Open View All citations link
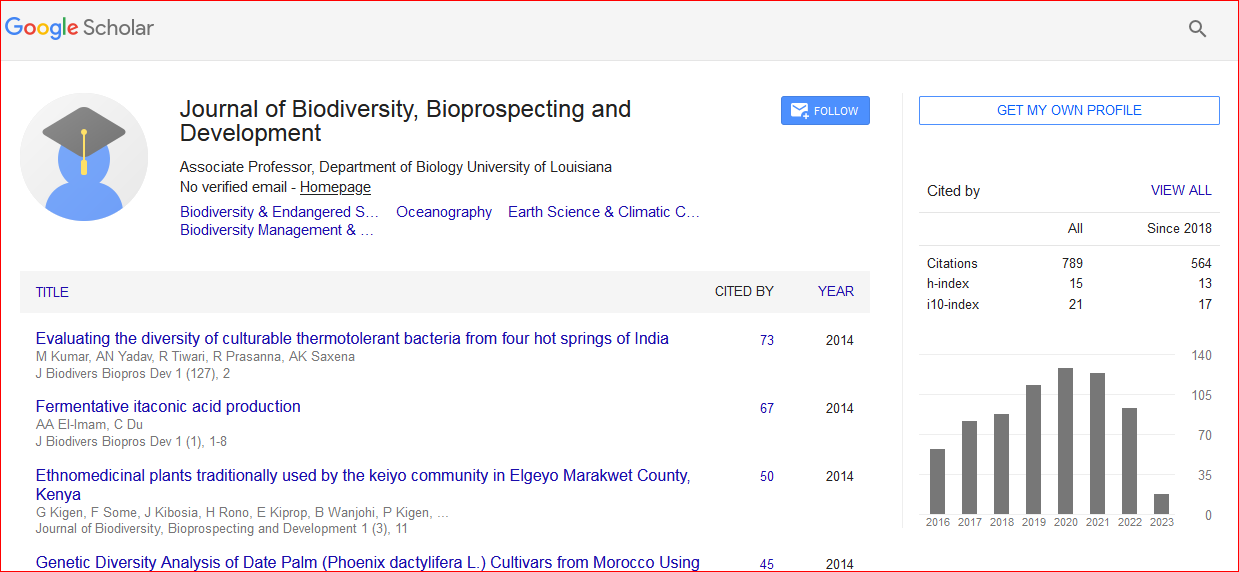The height and width of the screenshot is (572, 1239). click(1180, 190)
